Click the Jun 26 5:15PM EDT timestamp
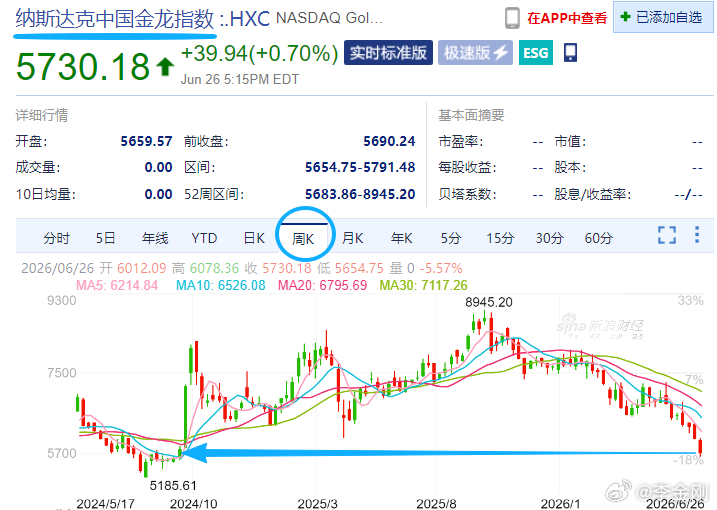Screen dimensions: 717x510 coord(240,80)
